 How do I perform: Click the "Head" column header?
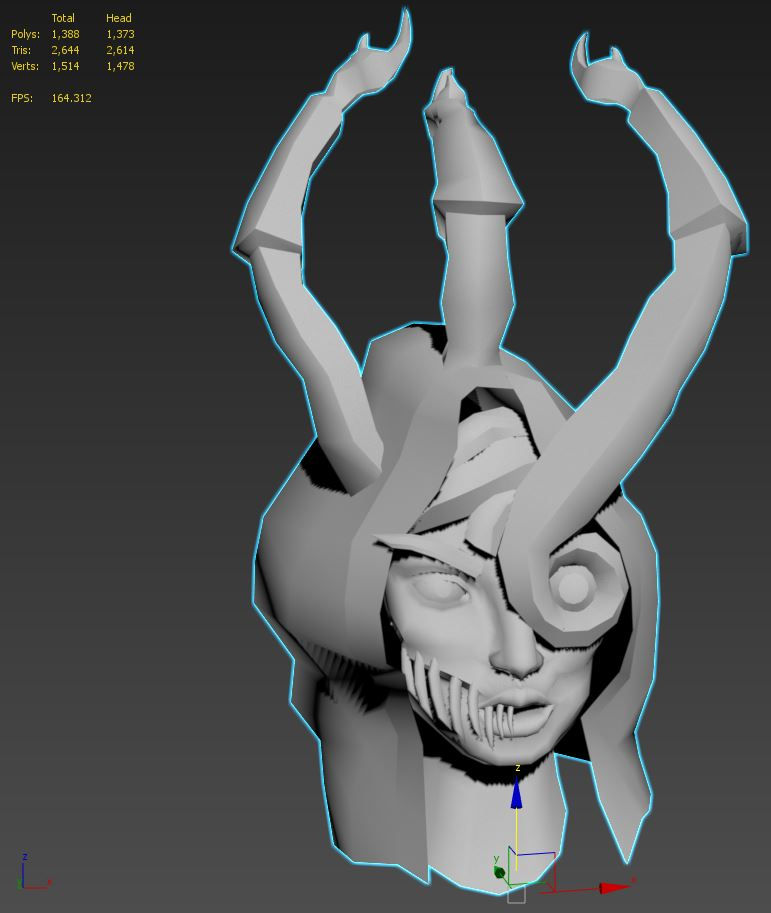click(x=119, y=18)
